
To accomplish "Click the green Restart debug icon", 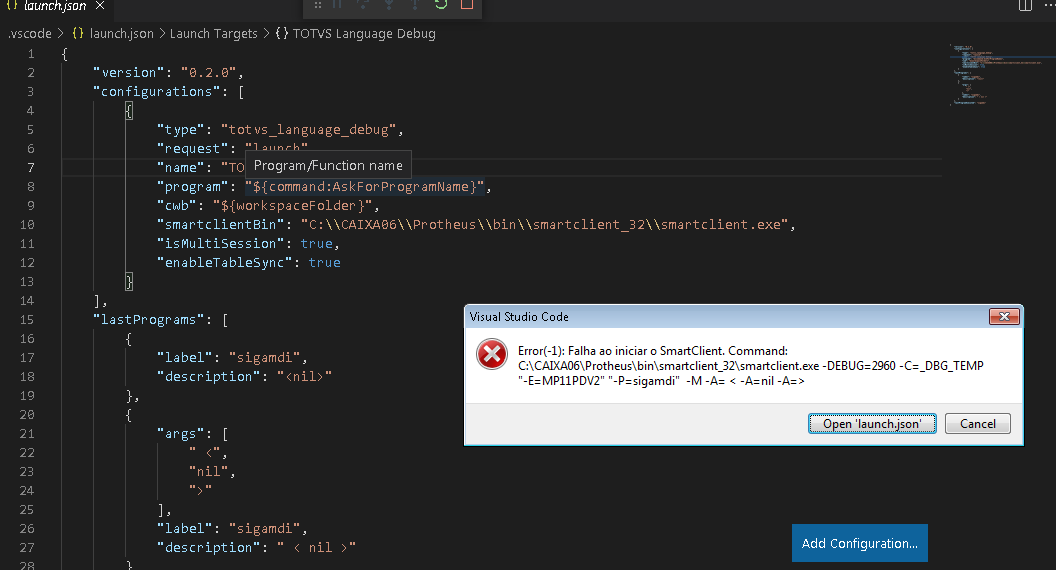I will pos(440,4).
